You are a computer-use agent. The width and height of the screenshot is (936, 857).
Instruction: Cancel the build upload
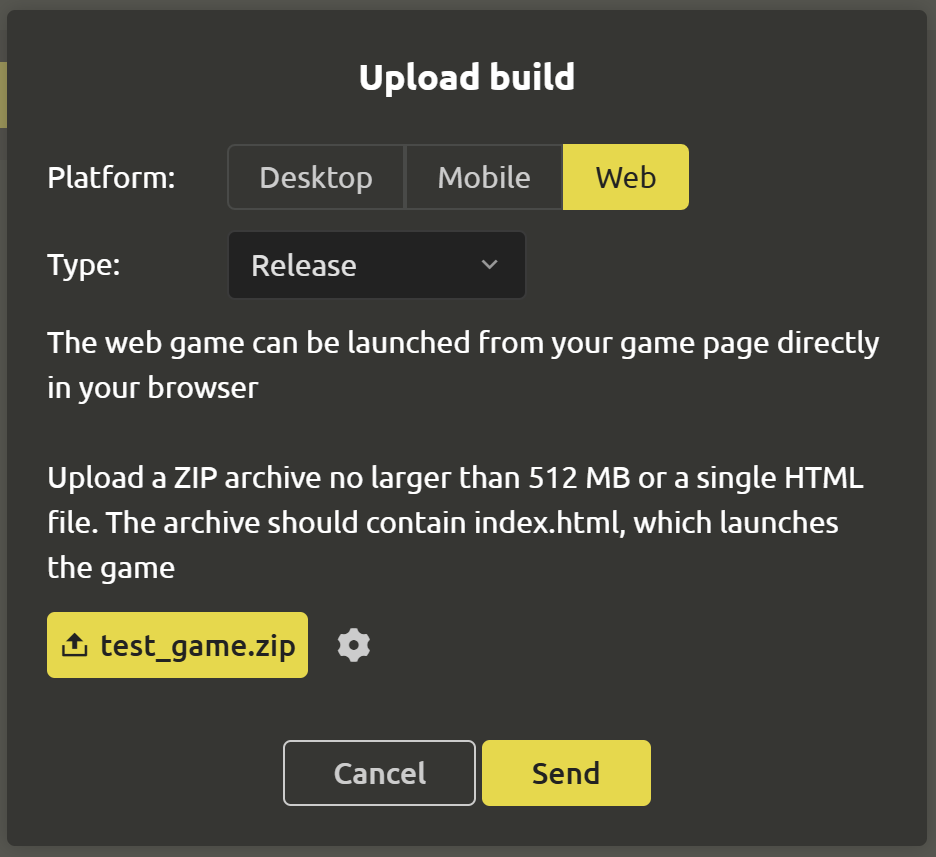tap(379, 773)
